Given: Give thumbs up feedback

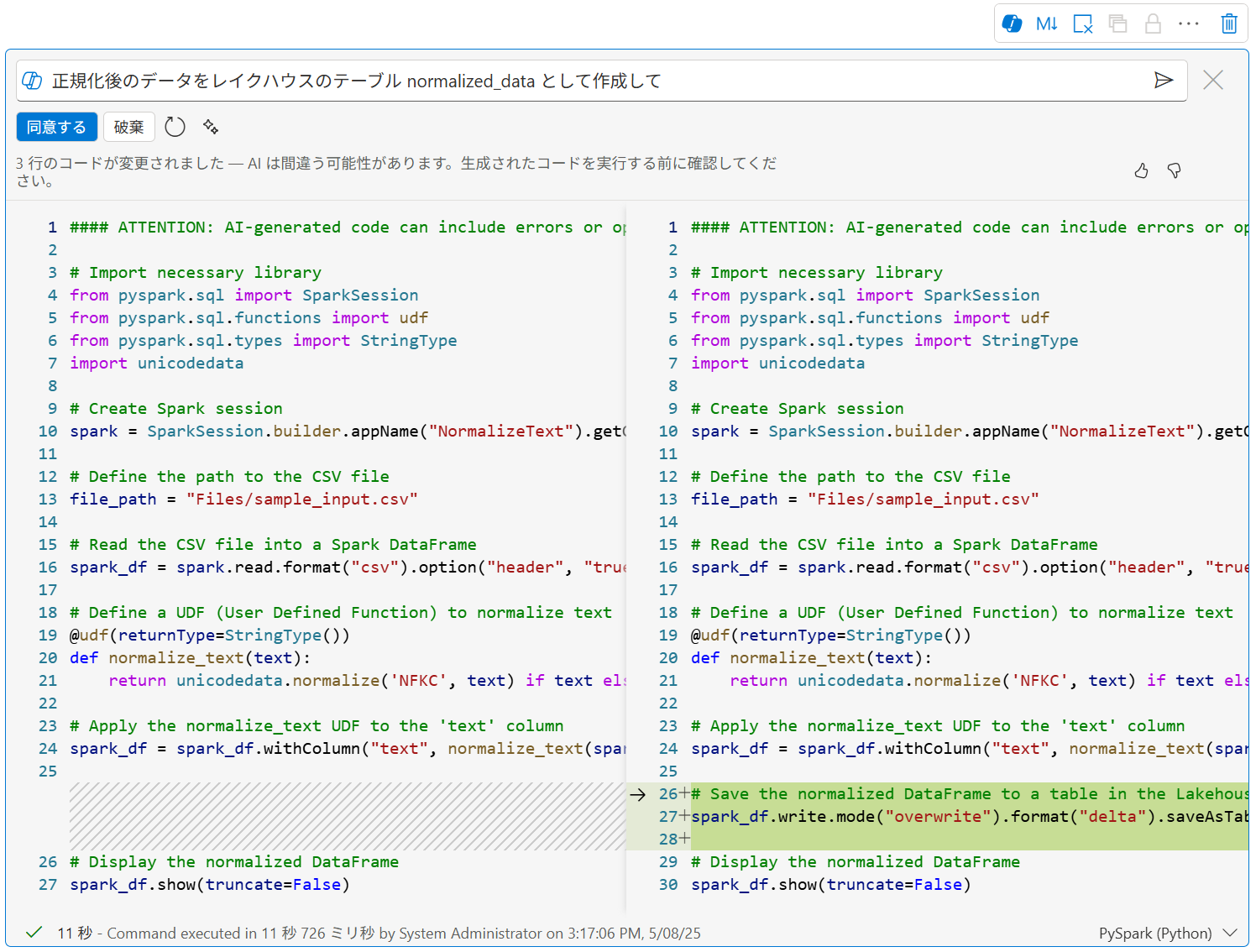Looking at the screenshot, I should click(1141, 171).
